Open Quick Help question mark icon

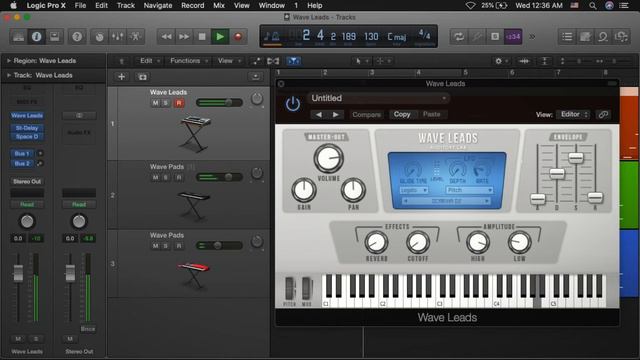(x=77, y=37)
